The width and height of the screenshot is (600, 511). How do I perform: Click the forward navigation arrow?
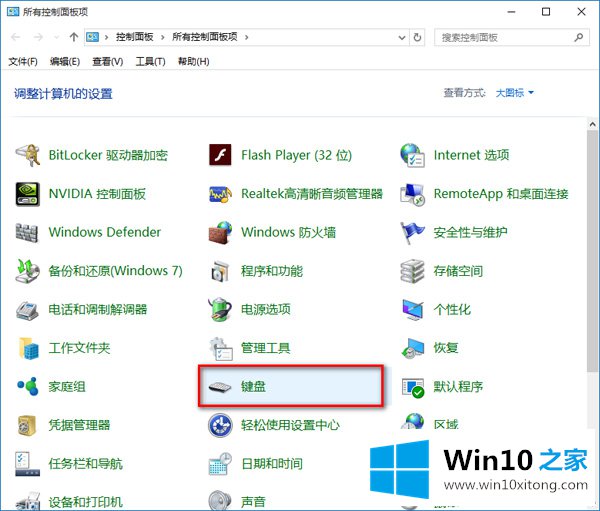[x=38, y=37]
